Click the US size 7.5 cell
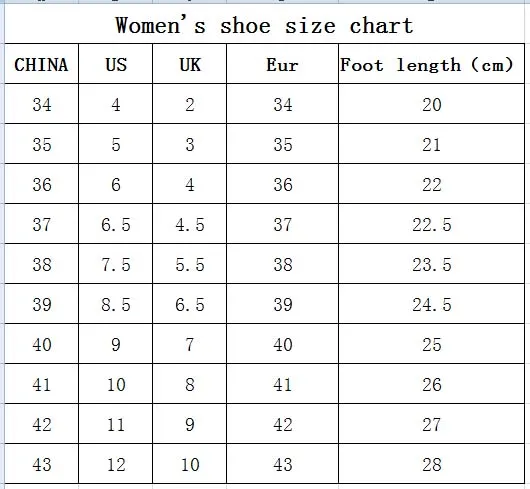The width and height of the screenshot is (530, 489). pos(116,264)
